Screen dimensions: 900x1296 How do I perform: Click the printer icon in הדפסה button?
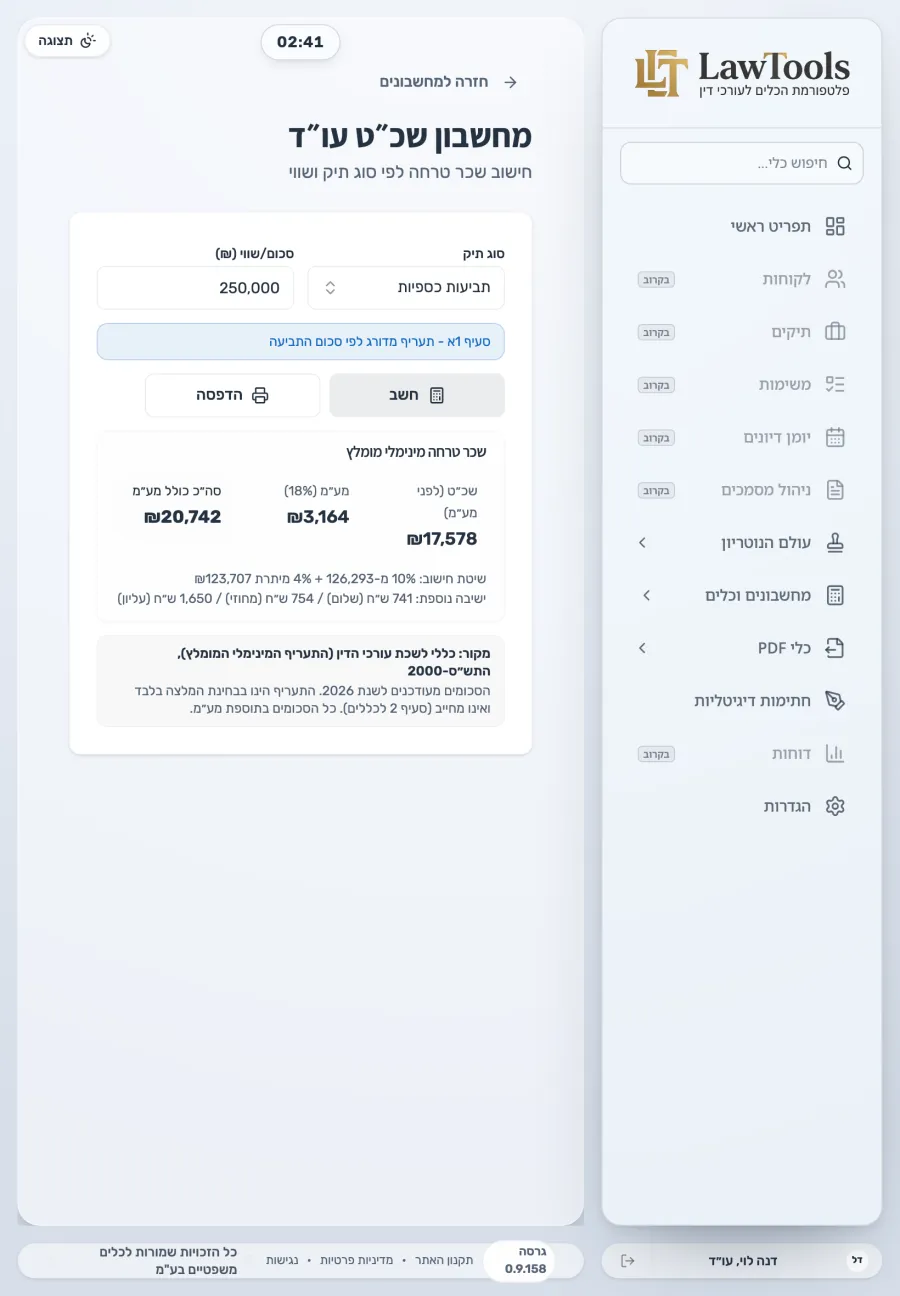260,395
